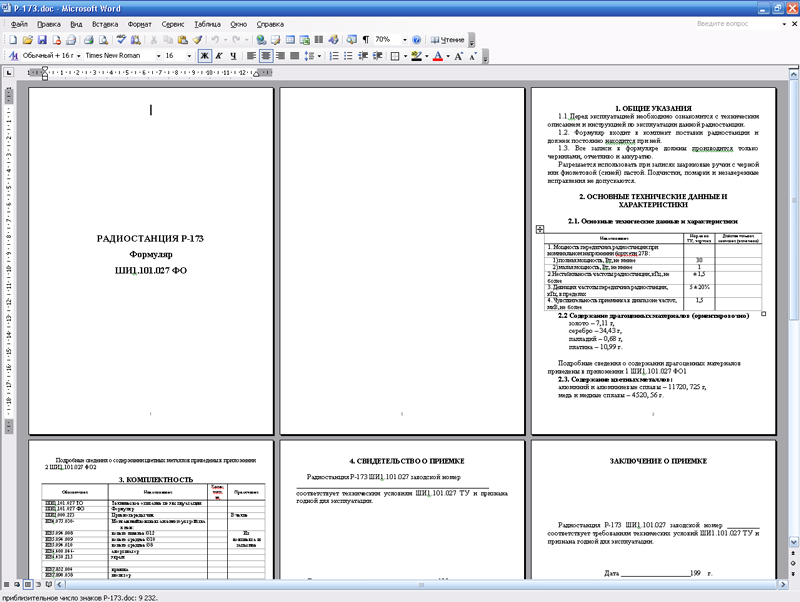The width and height of the screenshot is (800, 602).
Task: Toggle italic formatting with the К button
Action: pos(219,57)
